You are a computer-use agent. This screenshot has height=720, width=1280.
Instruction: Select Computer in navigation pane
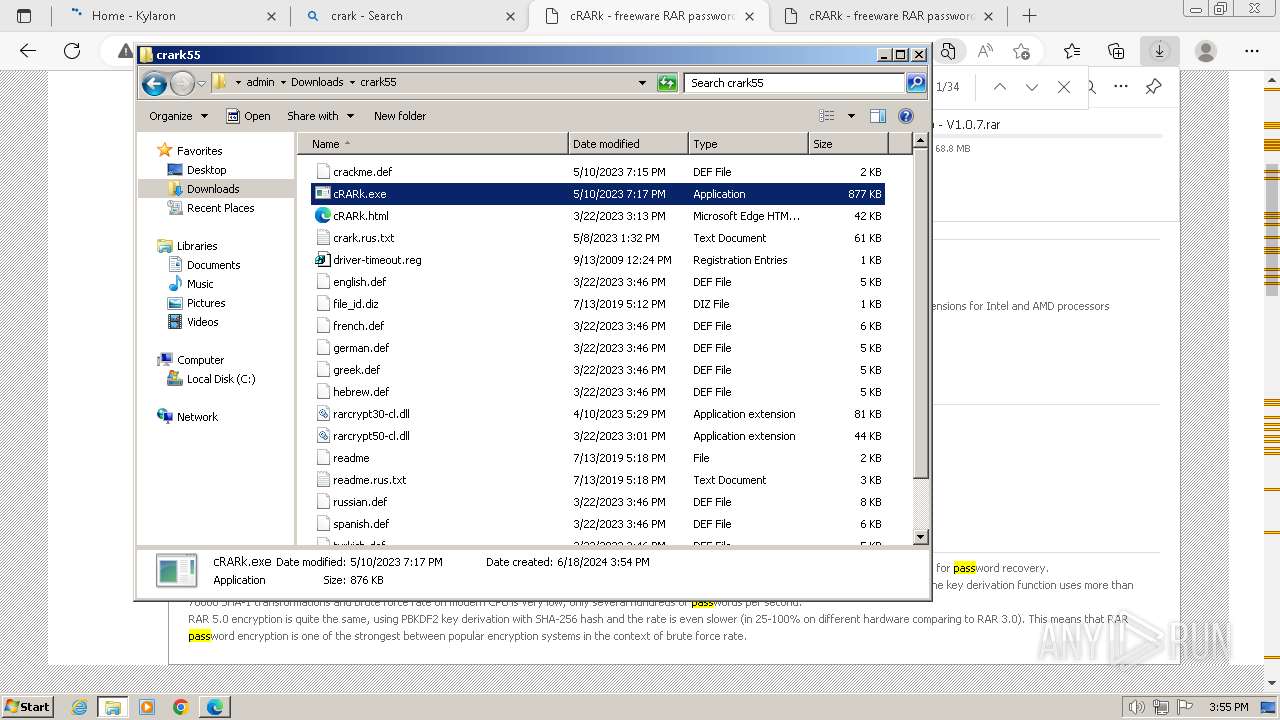(x=200, y=360)
